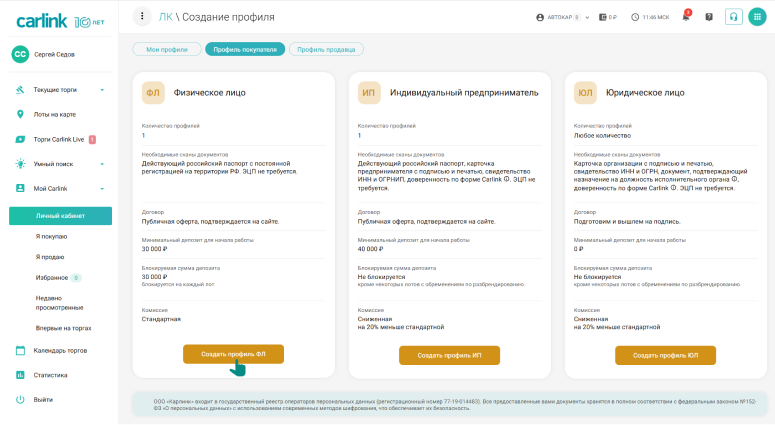Click the wallet balance icon
Viewport: 775px width, 425px height.
(x=603, y=17)
